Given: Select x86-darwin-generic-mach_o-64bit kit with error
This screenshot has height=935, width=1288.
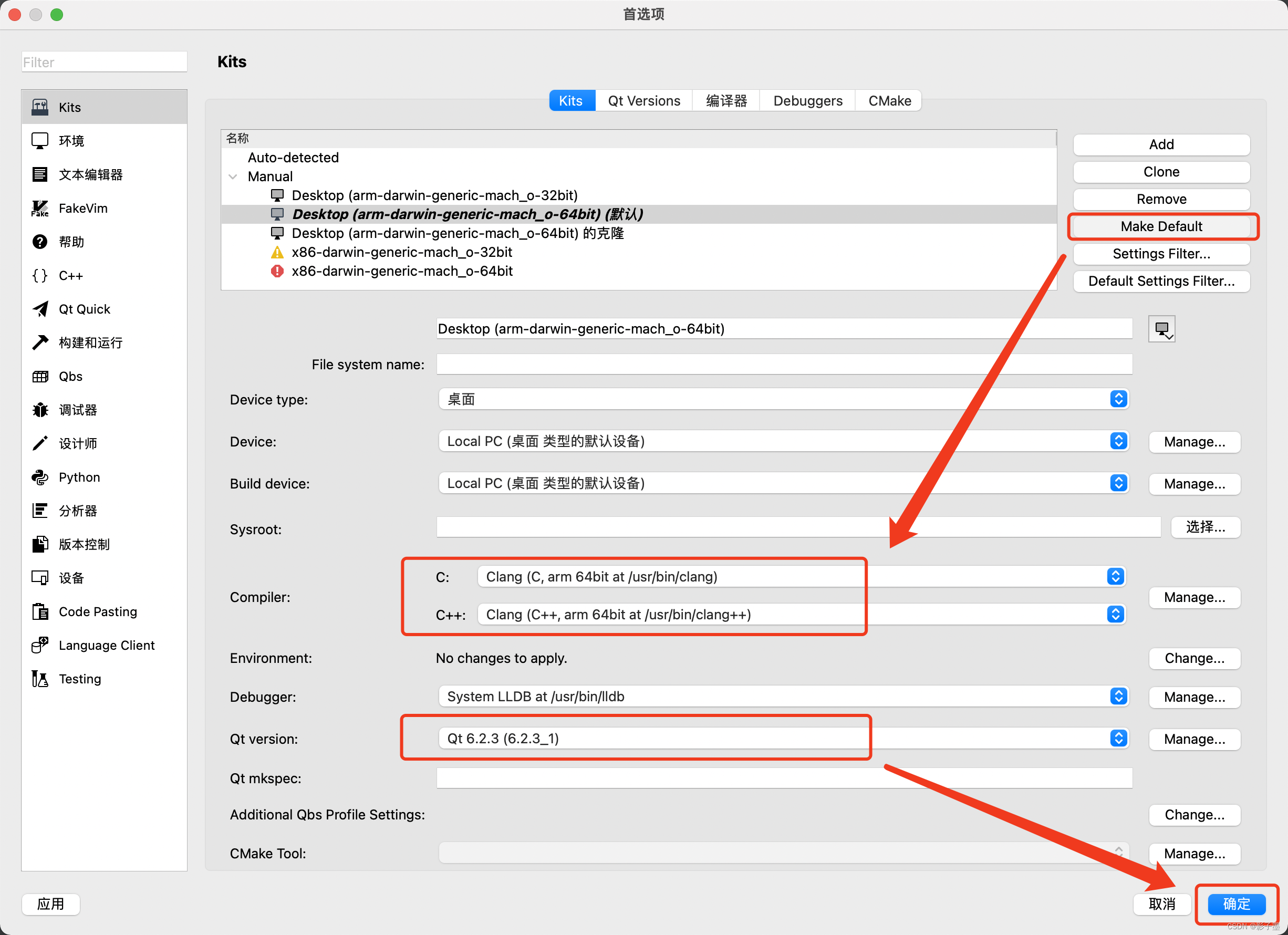Looking at the screenshot, I should tap(401, 271).
